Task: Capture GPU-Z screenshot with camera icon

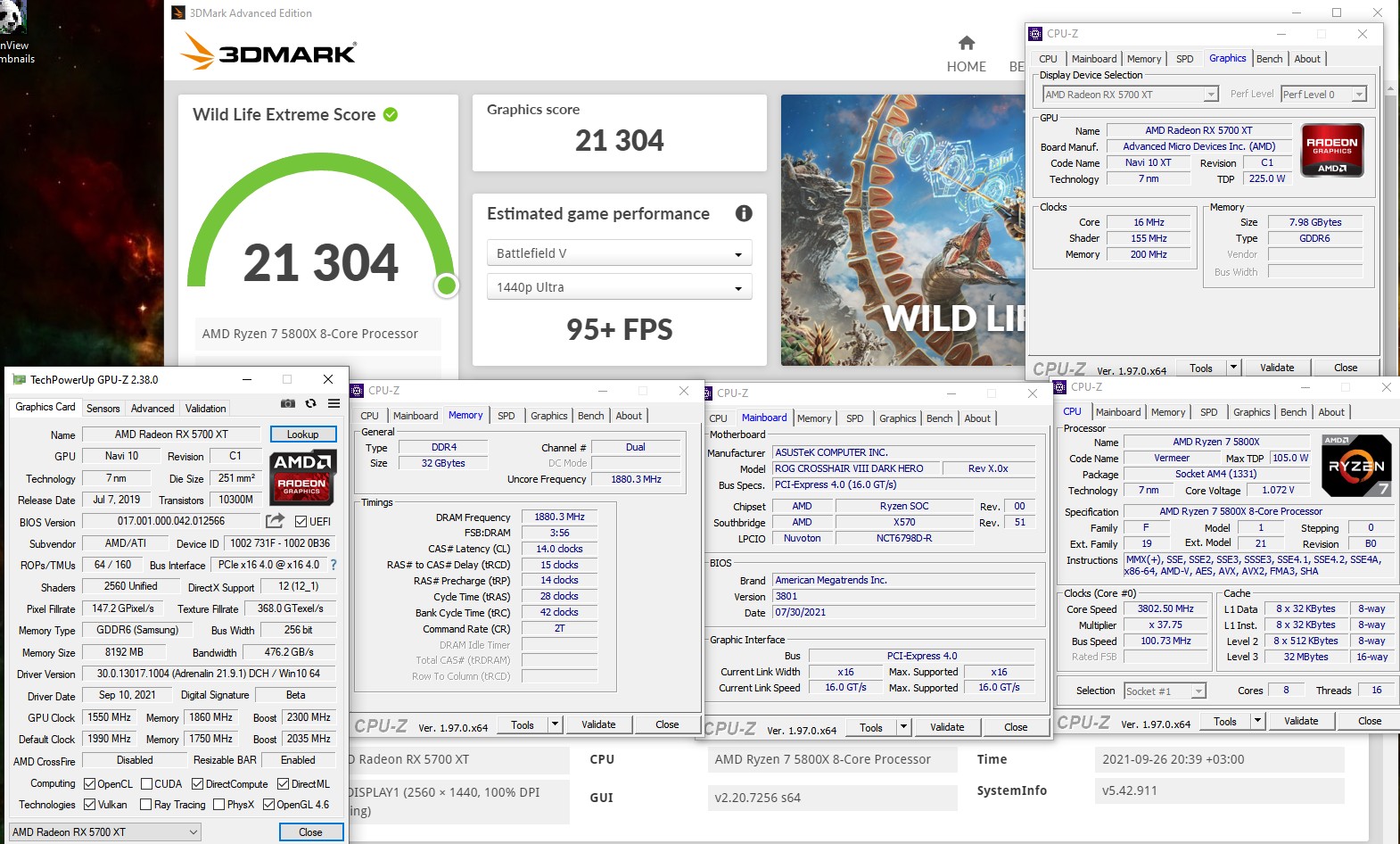Action: tap(288, 404)
